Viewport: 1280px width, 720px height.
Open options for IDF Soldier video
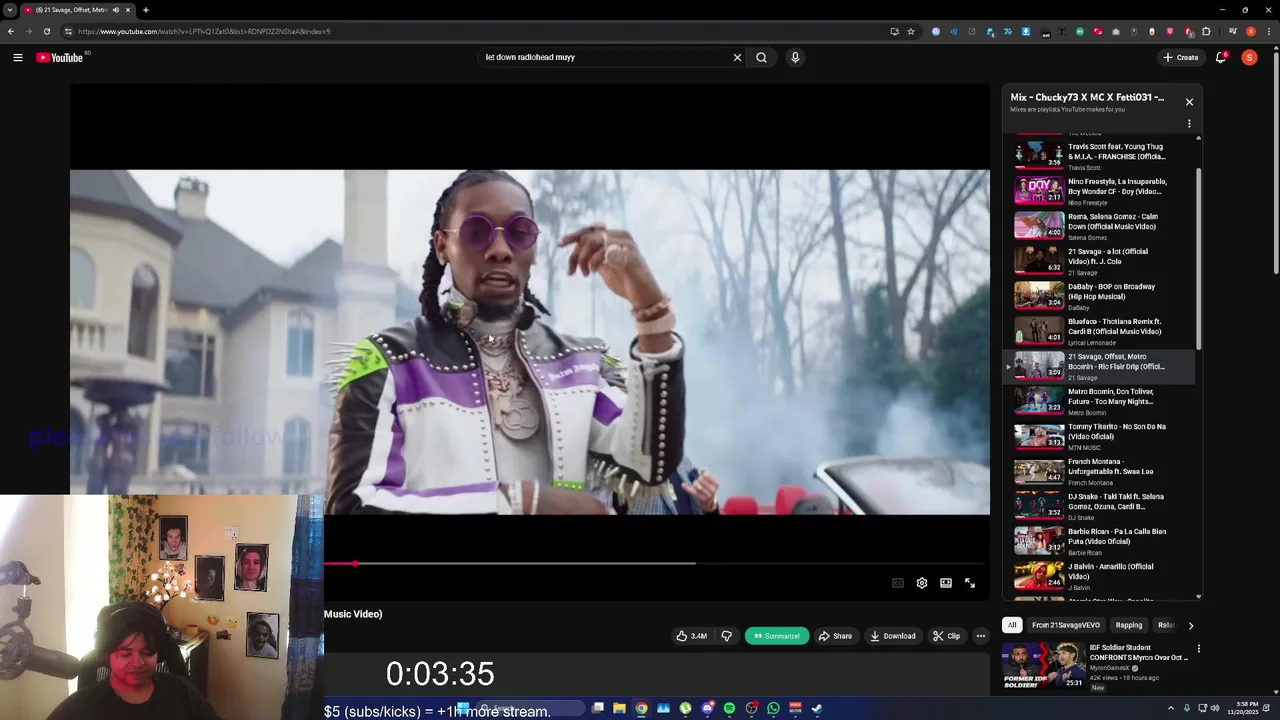tap(1198, 649)
